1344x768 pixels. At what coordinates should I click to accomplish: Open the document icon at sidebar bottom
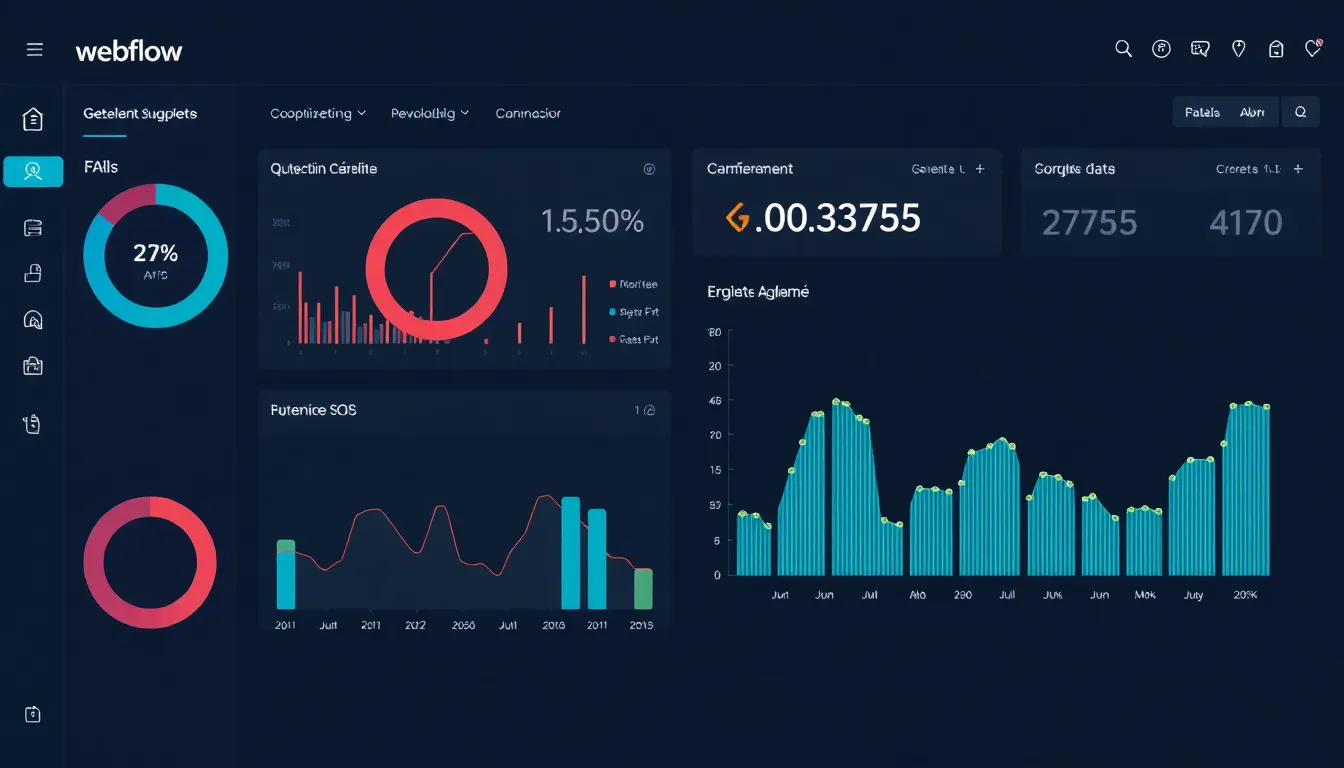click(33, 714)
